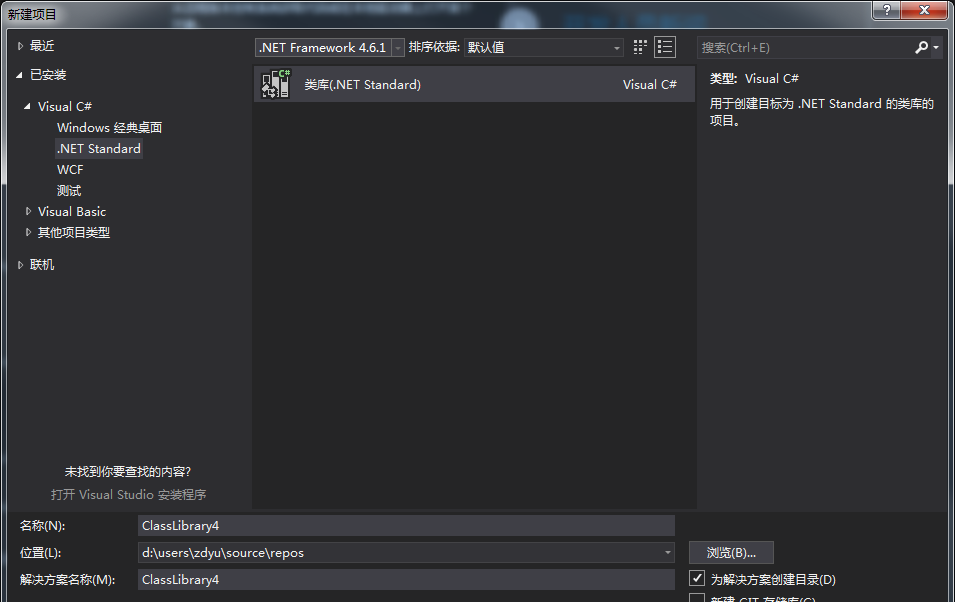
Task: Close the new project dialog
Action: click(x=924, y=10)
